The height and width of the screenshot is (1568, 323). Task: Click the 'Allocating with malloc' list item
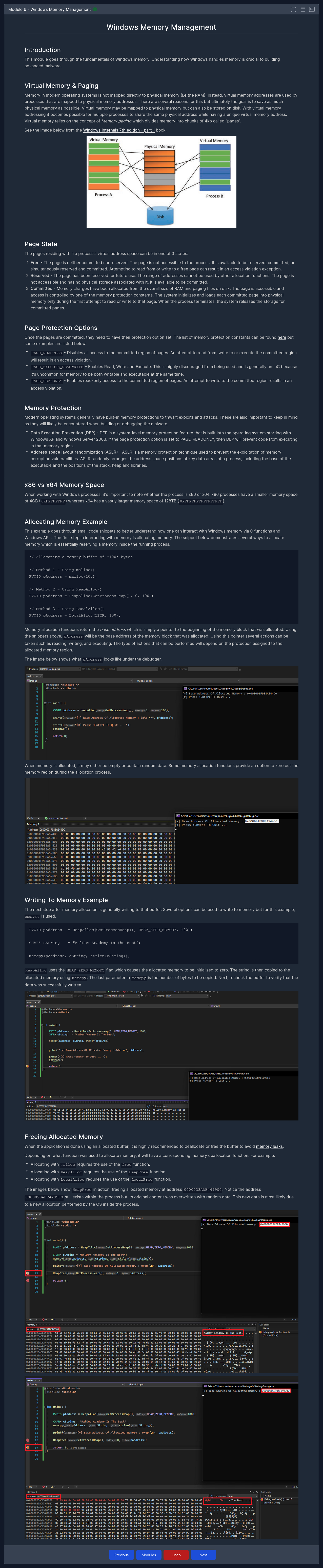tap(90, 1164)
